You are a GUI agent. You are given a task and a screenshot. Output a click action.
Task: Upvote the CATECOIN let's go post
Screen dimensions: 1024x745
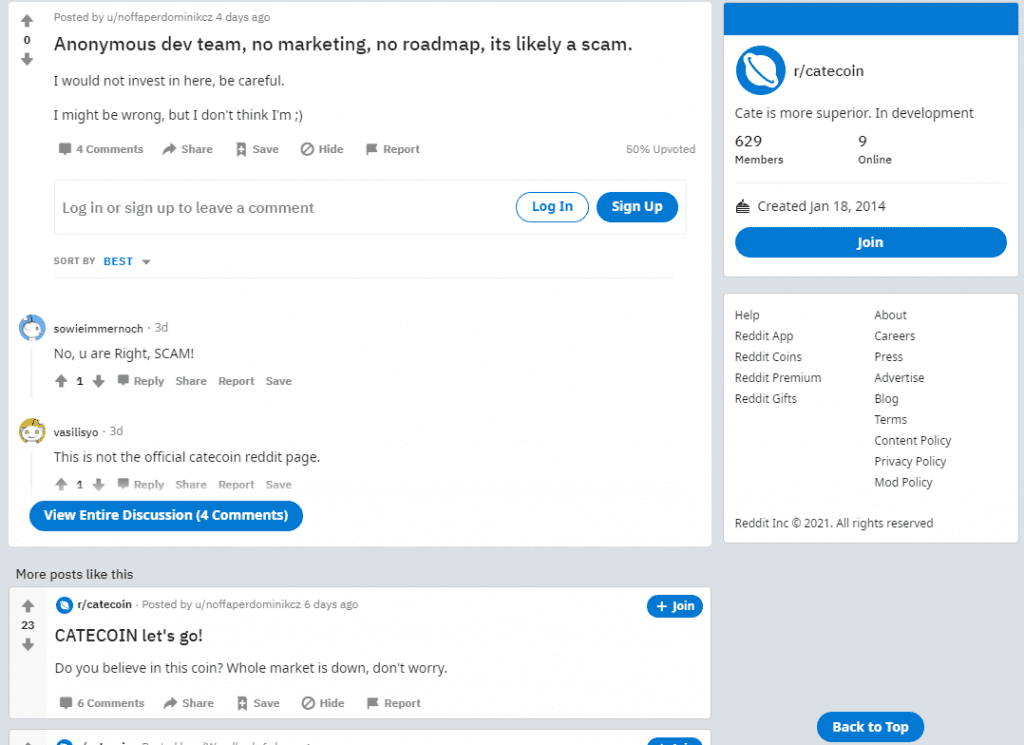tap(28, 606)
